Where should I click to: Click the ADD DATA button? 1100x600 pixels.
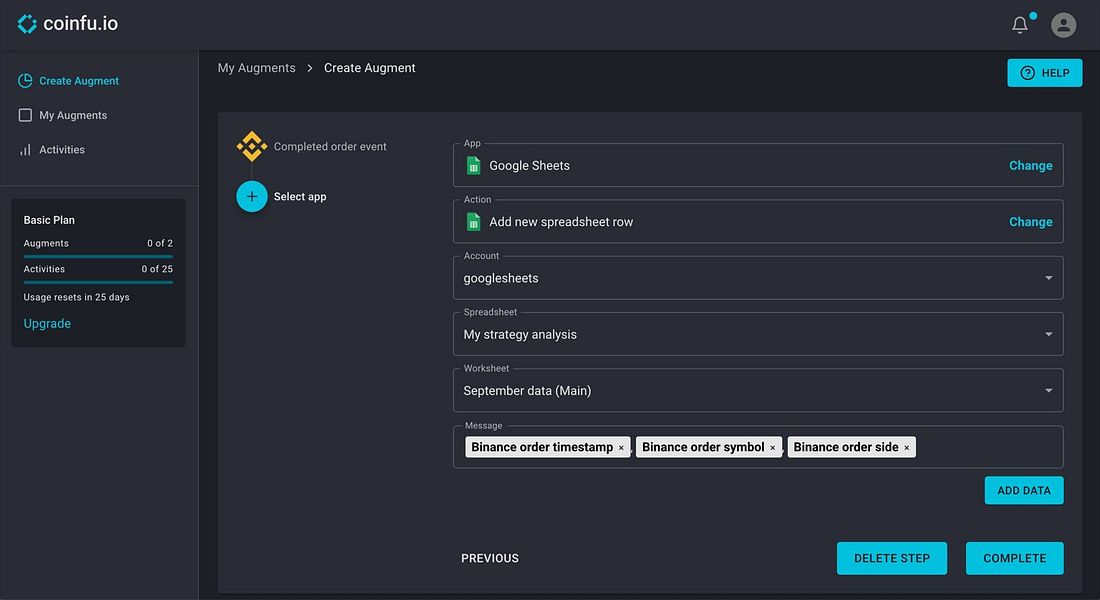coord(1024,491)
